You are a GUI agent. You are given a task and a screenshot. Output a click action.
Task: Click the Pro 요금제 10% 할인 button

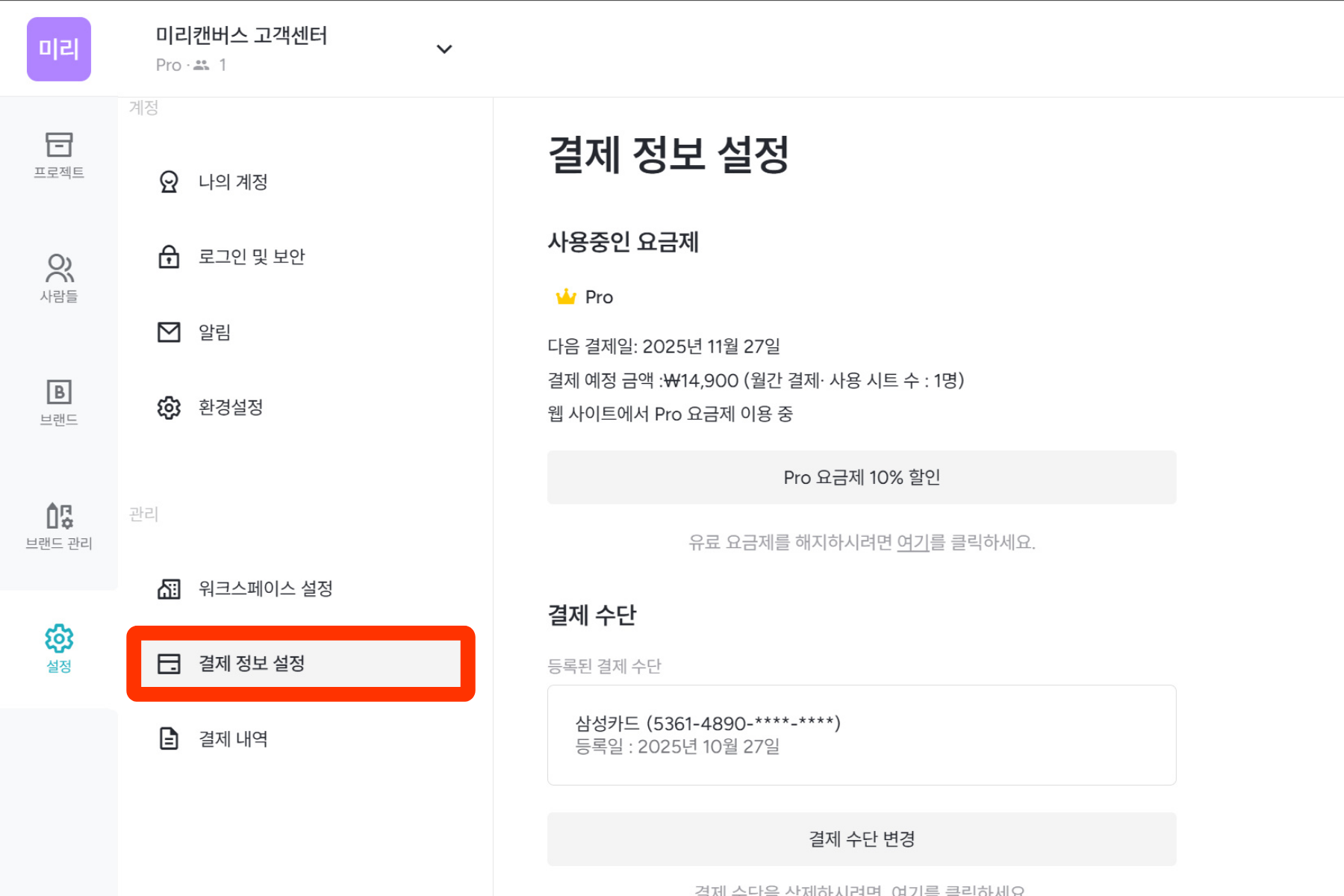click(862, 477)
